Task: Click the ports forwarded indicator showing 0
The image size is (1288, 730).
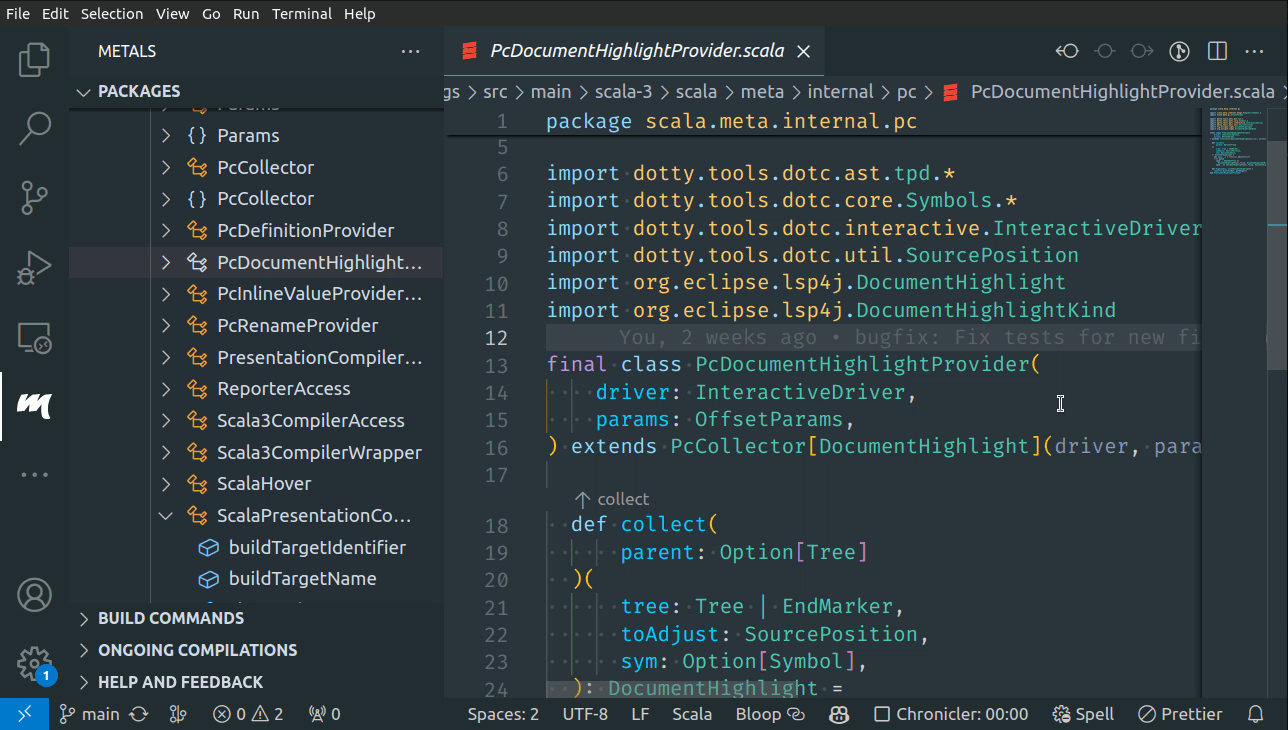Action: (x=324, y=714)
